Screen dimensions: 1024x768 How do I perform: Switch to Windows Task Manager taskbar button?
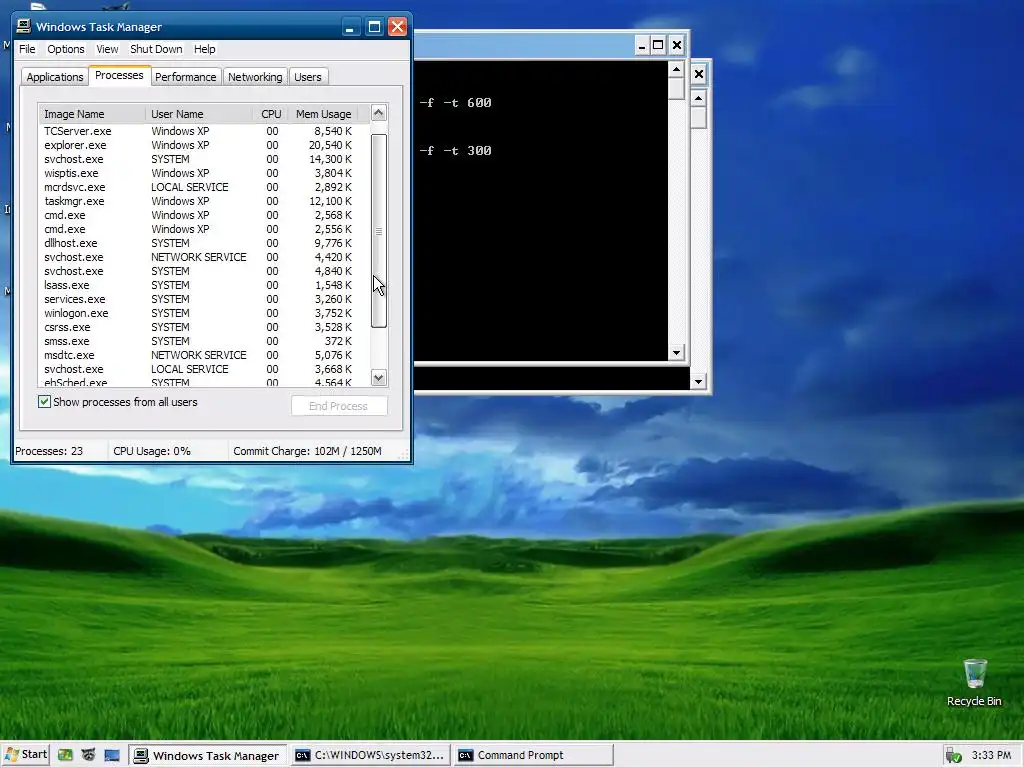pos(208,756)
